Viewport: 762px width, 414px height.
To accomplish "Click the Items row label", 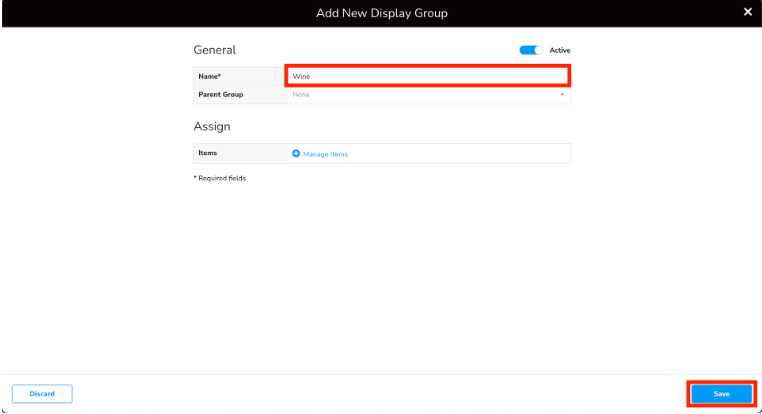I will pyautogui.click(x=208, y=153).
